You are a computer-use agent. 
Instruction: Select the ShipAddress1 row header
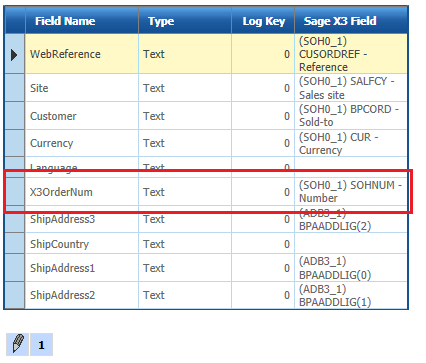point(15,268)
